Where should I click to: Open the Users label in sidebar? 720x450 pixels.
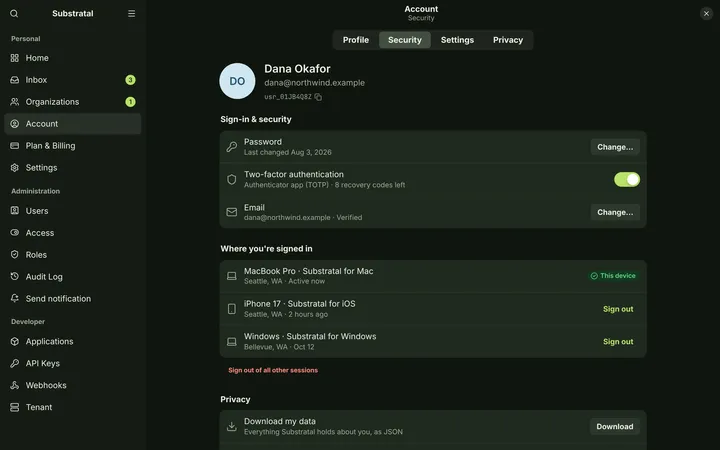point(37,211)
